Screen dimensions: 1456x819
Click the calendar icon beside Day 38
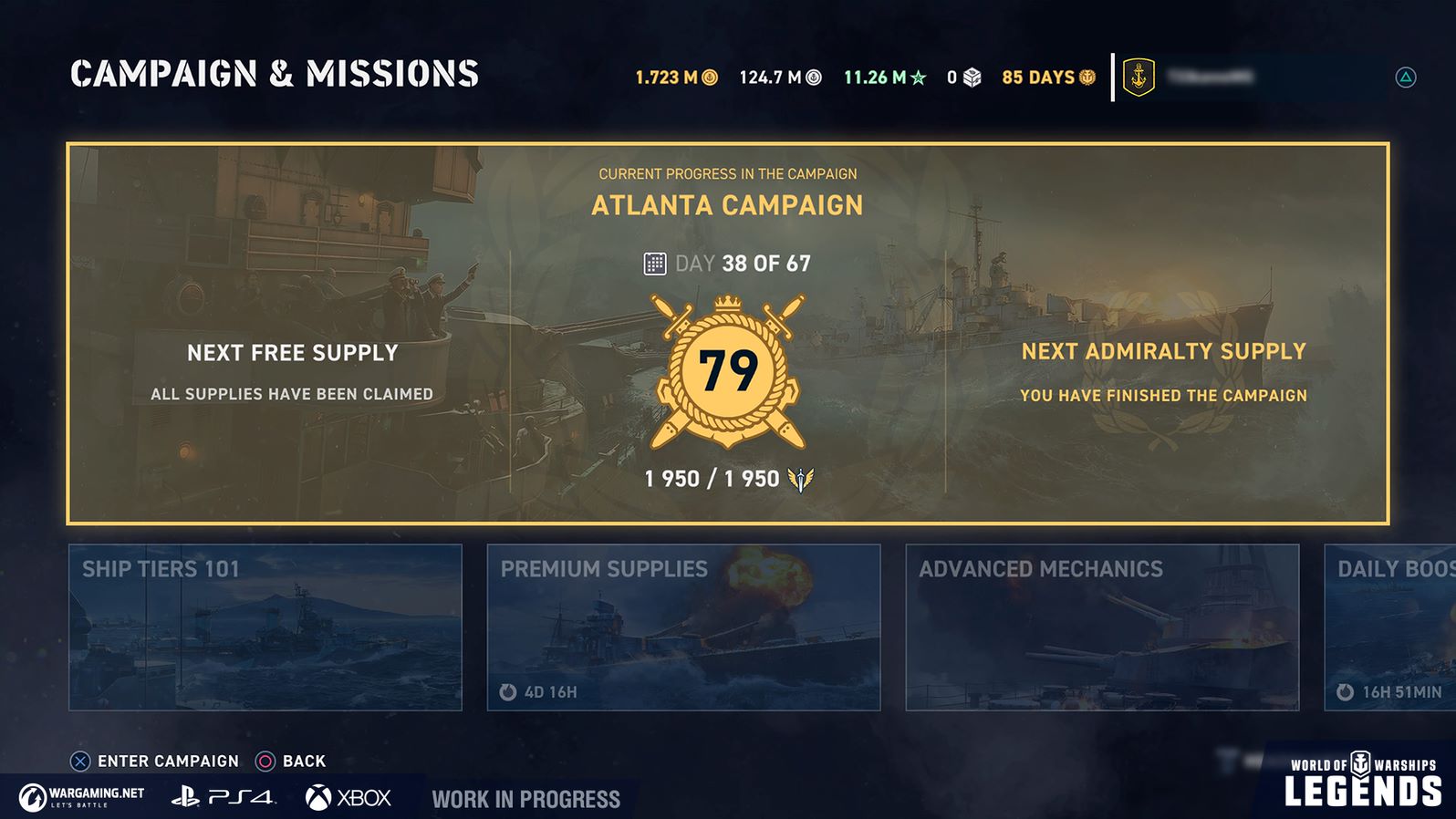click(x=655, y=264)
